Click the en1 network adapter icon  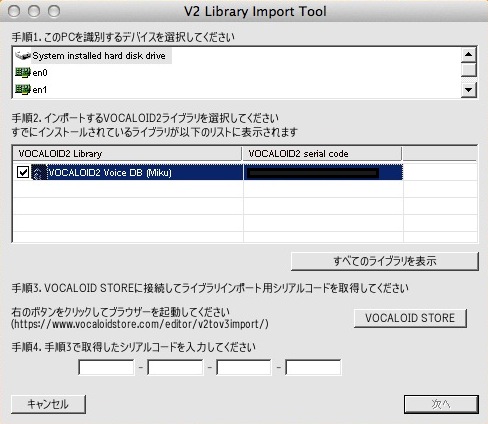23,89
